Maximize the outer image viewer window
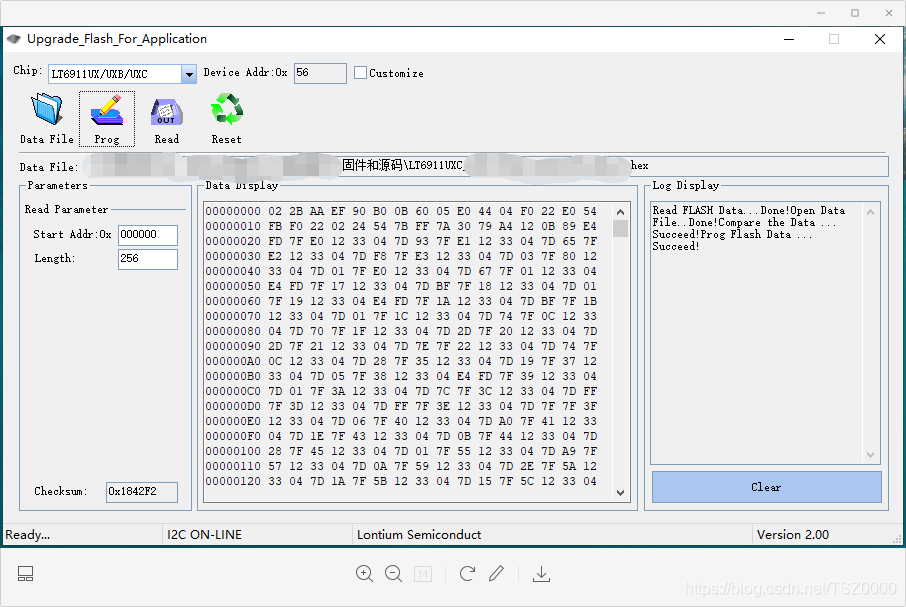906x607 pixels. click(x=855, y=13)
